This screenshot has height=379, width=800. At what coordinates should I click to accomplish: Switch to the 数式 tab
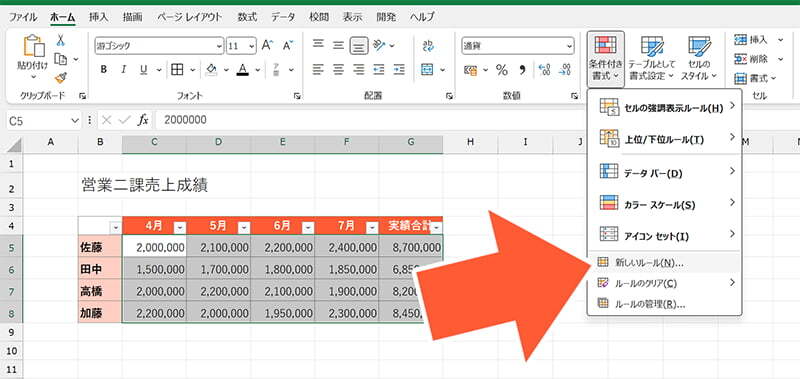tap(247, 17)
